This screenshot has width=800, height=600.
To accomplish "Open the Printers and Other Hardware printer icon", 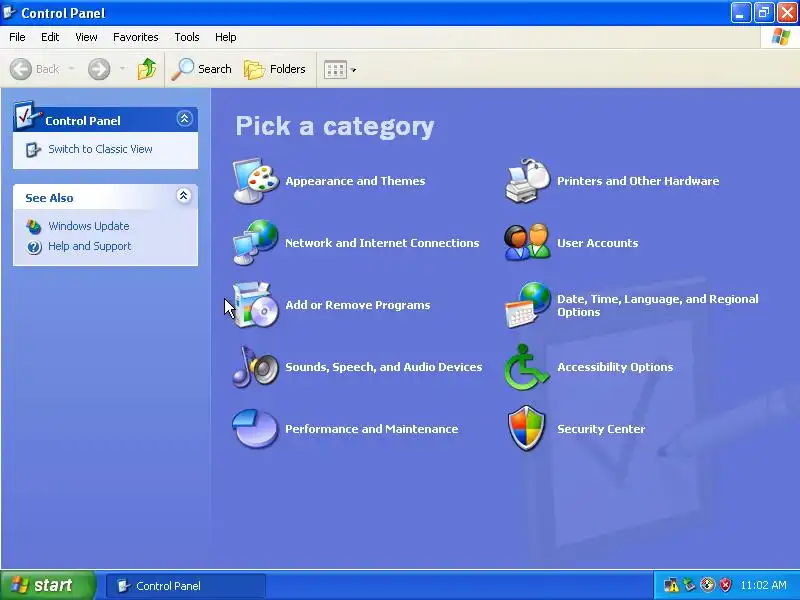I will 528,181.
